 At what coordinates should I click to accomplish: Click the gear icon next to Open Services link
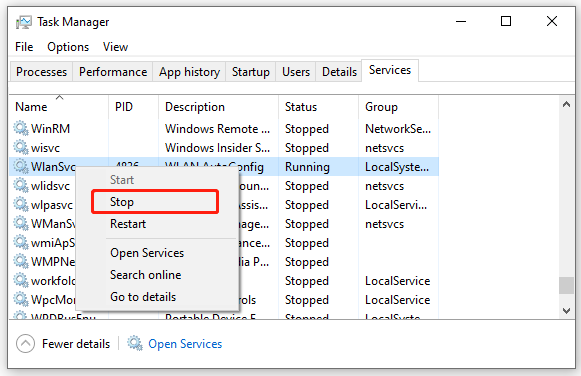[135, 343]
